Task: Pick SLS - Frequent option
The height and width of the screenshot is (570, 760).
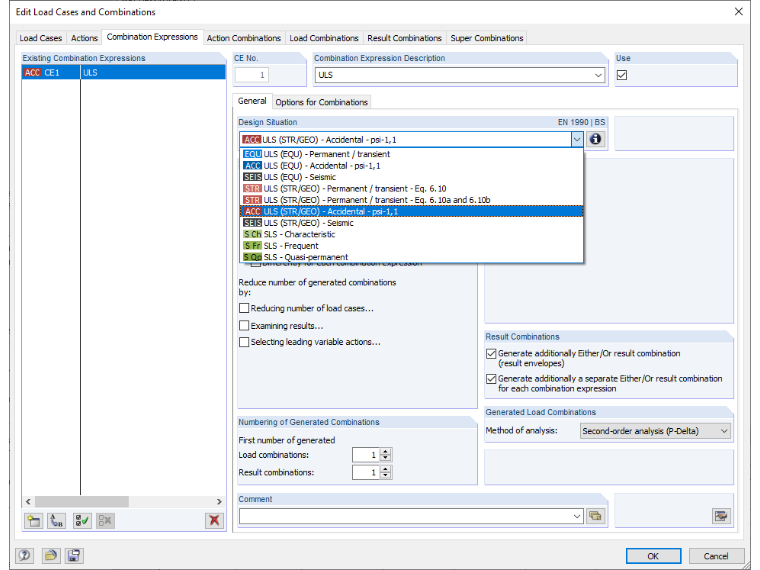Action: pyautogui.click(x=412, y=246)
